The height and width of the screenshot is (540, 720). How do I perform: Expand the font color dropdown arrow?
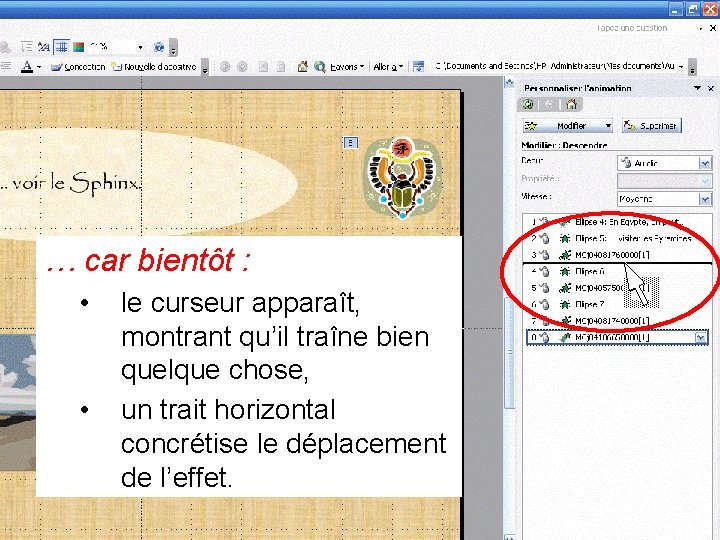click(x=39, y=67)
